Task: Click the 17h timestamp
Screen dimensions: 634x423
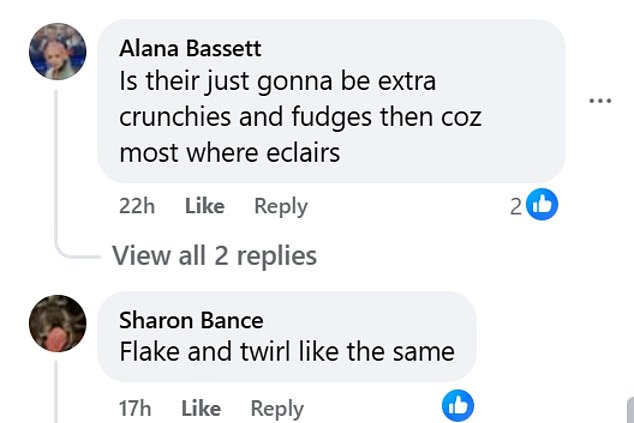Action: 135,408
